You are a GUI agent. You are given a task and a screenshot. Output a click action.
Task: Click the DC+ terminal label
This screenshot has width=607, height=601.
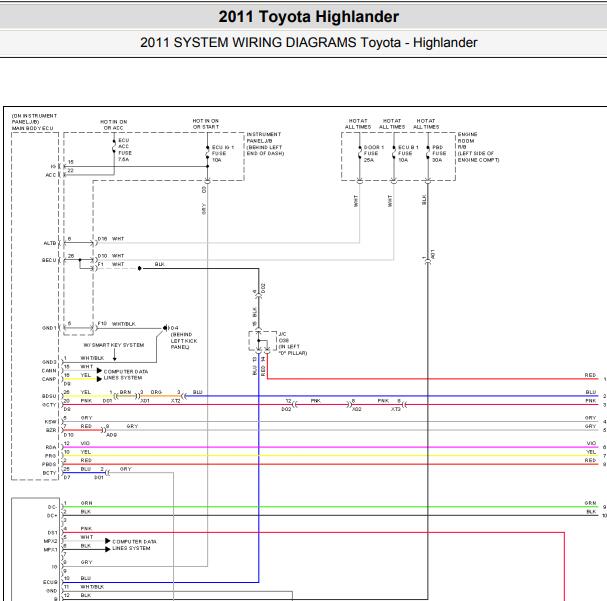click(x=52, y=515)
